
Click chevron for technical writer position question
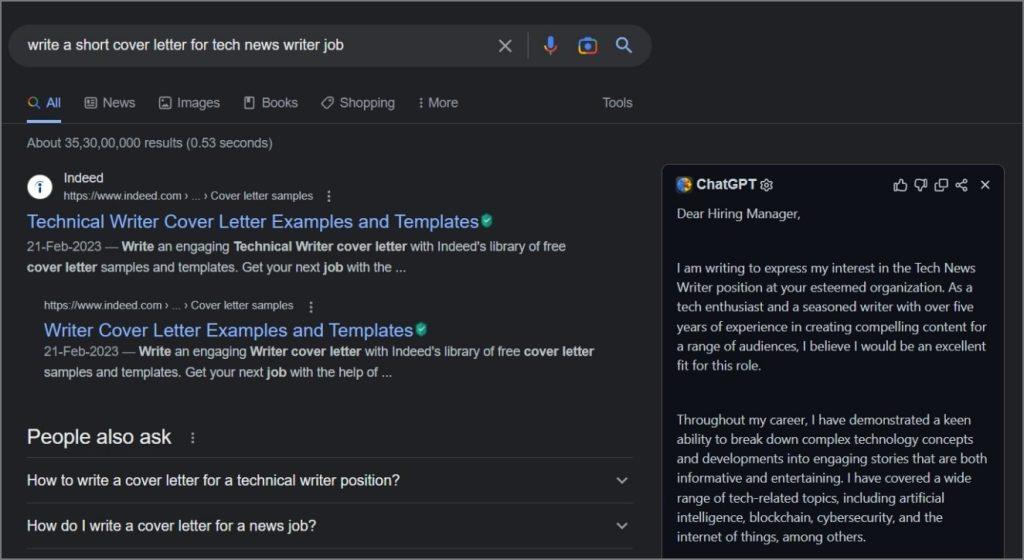click(622, 481)
